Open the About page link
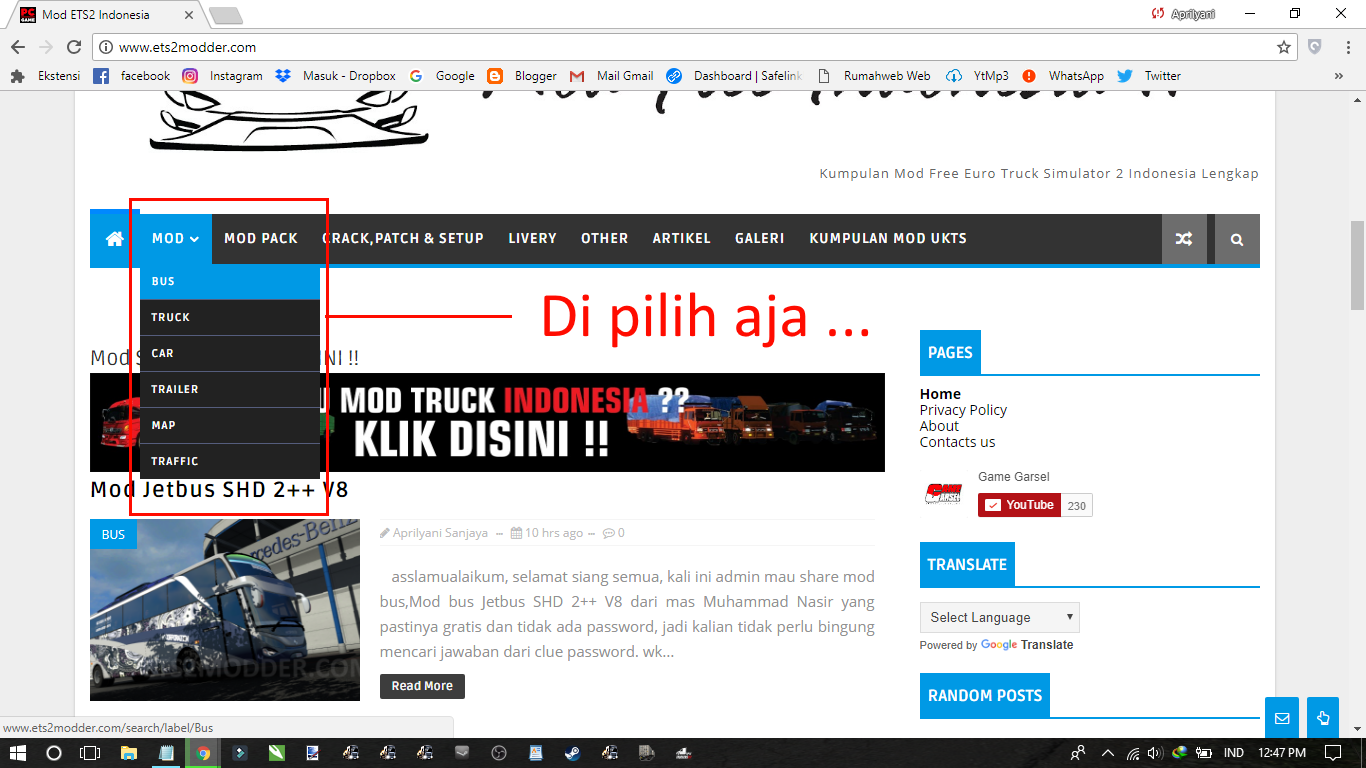The height and width of the screenshot is (768, 1366). (x=939, y=426)
